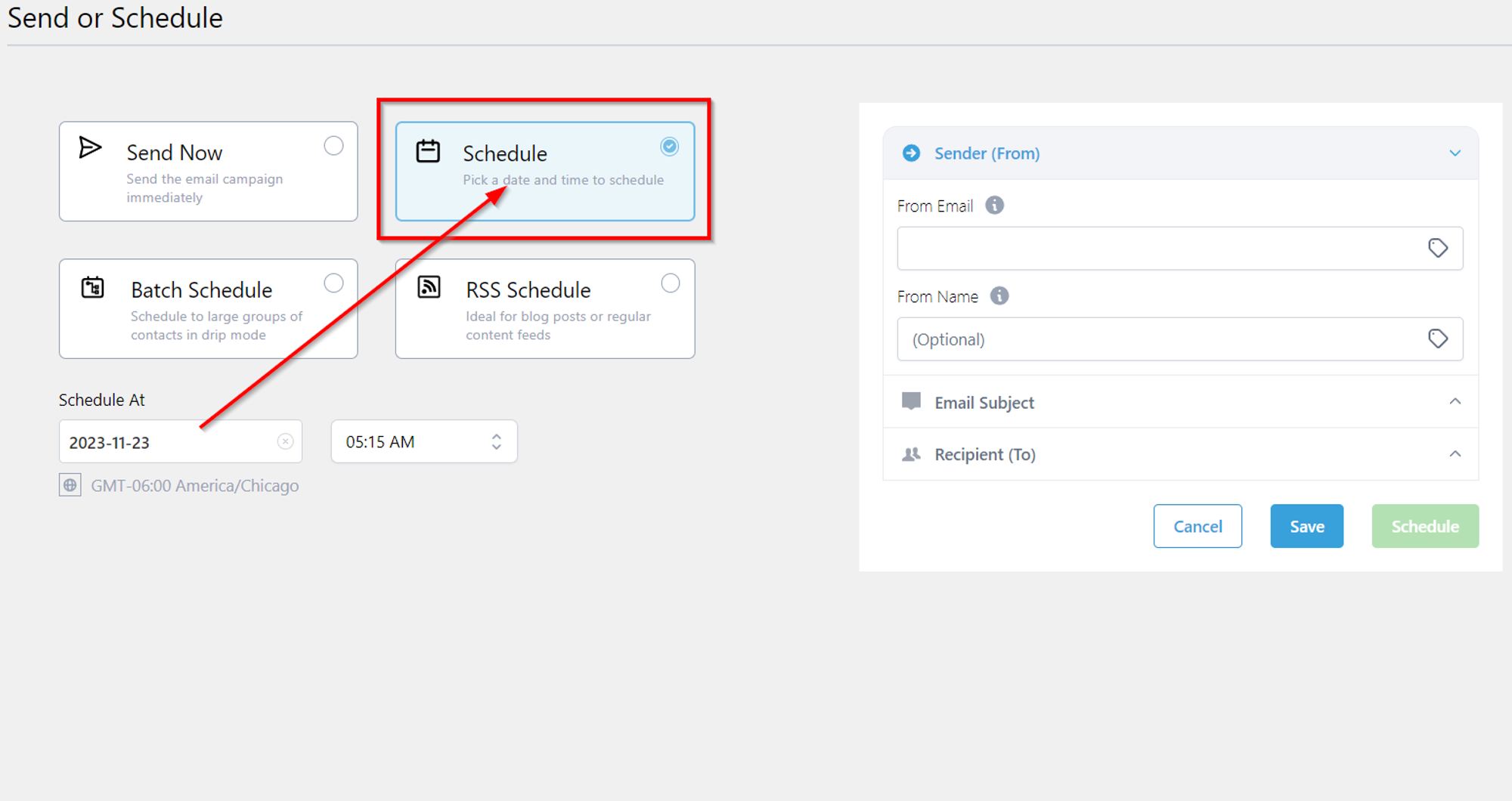The image size is (1512, 801).
Task: Open merge tags for From Name field
Action: click(1438, 339)
